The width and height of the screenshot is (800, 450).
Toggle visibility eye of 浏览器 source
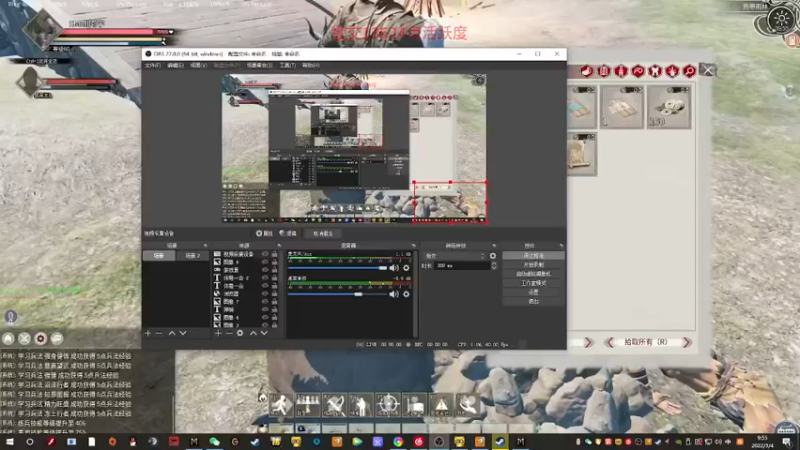[265, 293]
